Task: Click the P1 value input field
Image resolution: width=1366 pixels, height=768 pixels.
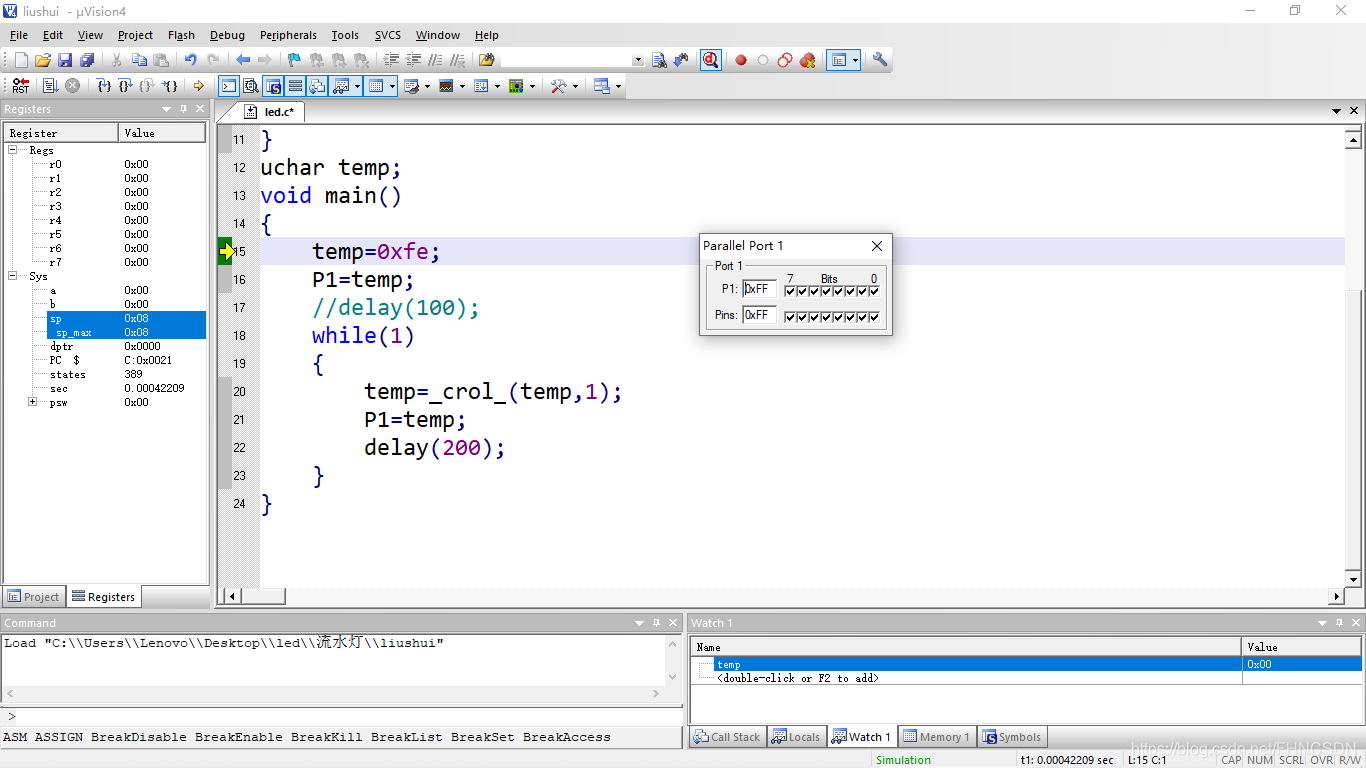Action: 759,289
